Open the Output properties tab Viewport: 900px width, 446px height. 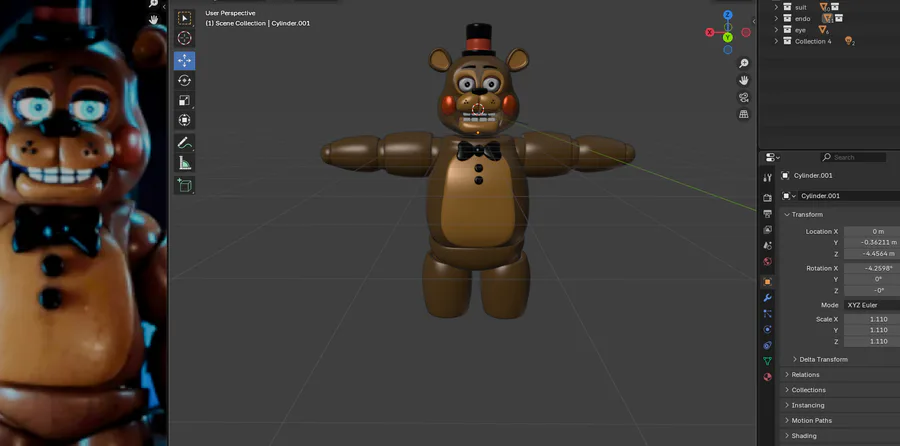click(767, 214)
